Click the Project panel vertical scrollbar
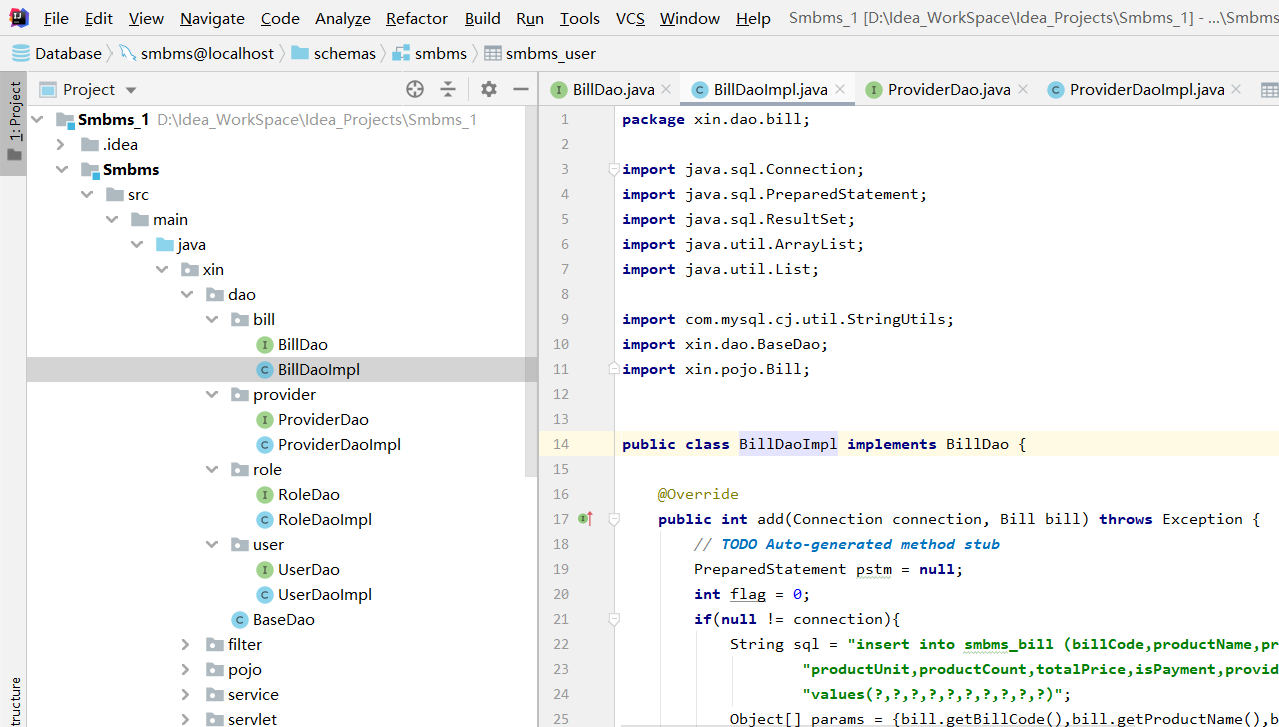Image resolution: width=1279 pixels, height=727 pixels. (x=531, y=290)
